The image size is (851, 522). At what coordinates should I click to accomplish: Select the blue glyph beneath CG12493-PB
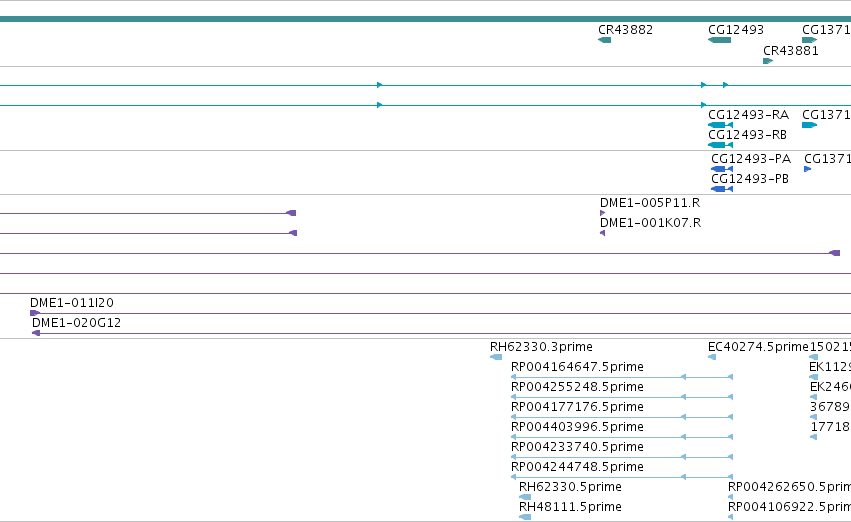coord(722,189)
